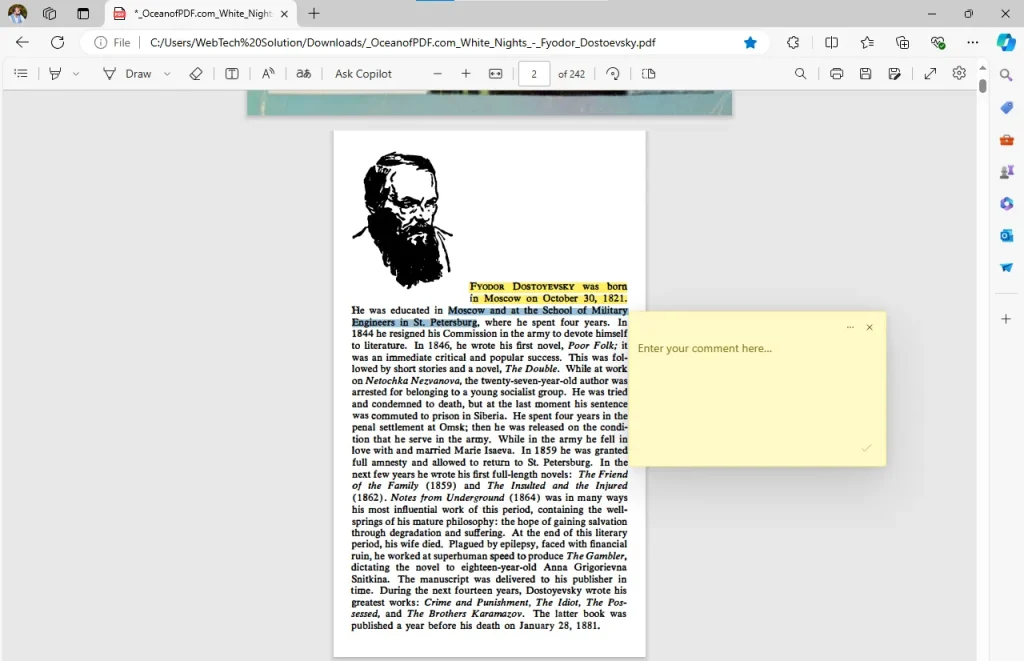Open Edge Settings and more menu
The height and width of the screenshot is (661, 1024).
point(972,42)
